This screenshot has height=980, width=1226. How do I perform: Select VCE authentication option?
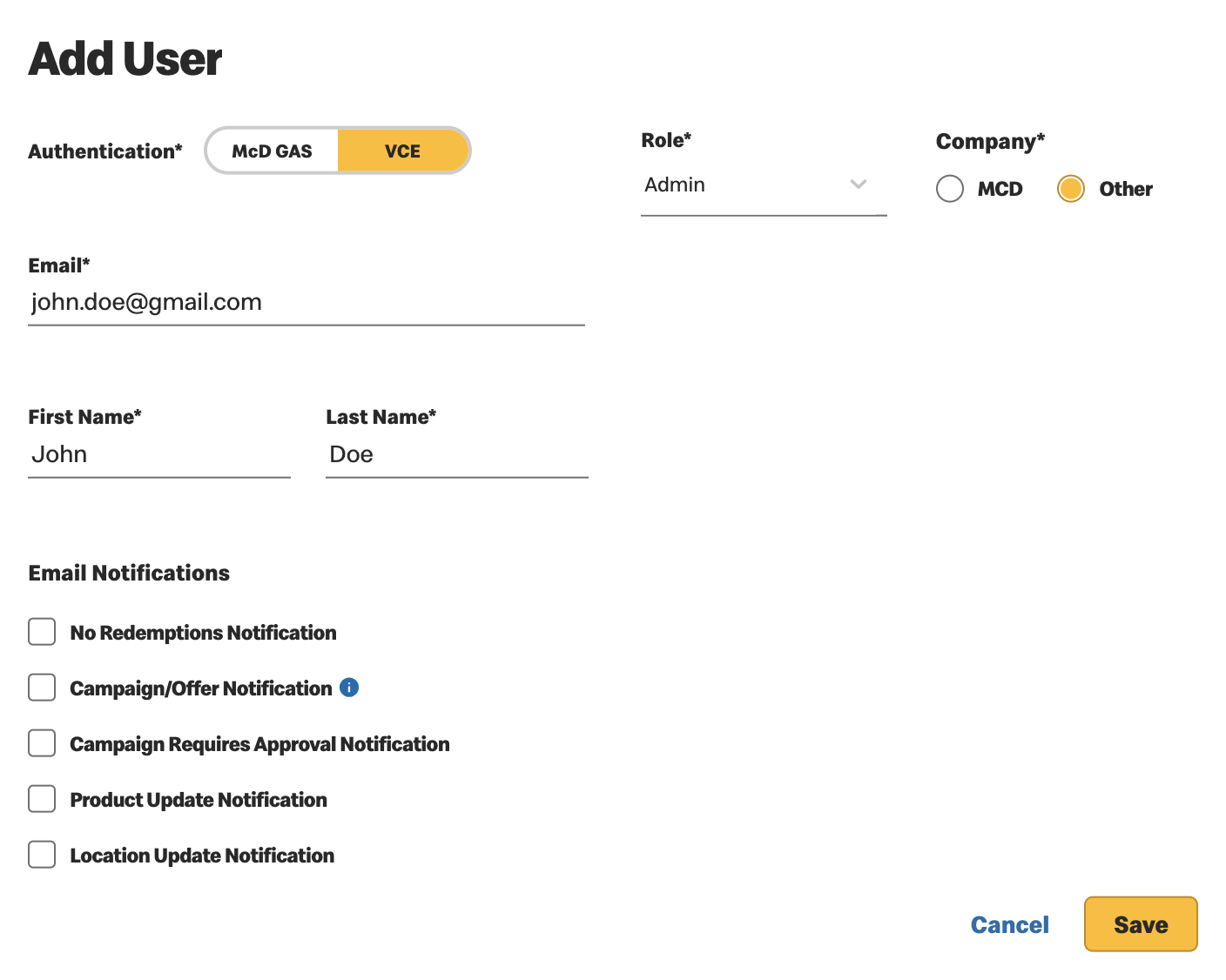coord(402,151)
